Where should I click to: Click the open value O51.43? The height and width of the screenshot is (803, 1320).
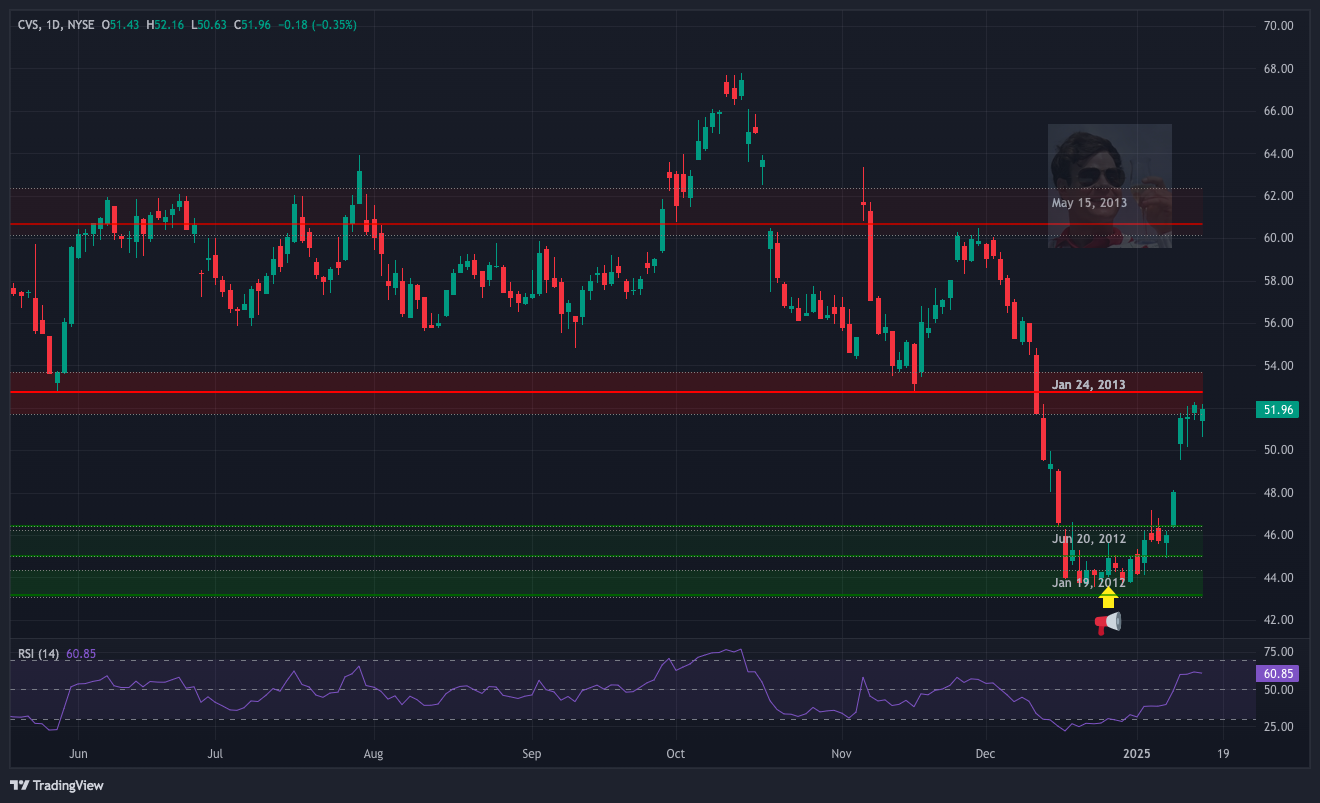tap(122, 24)
